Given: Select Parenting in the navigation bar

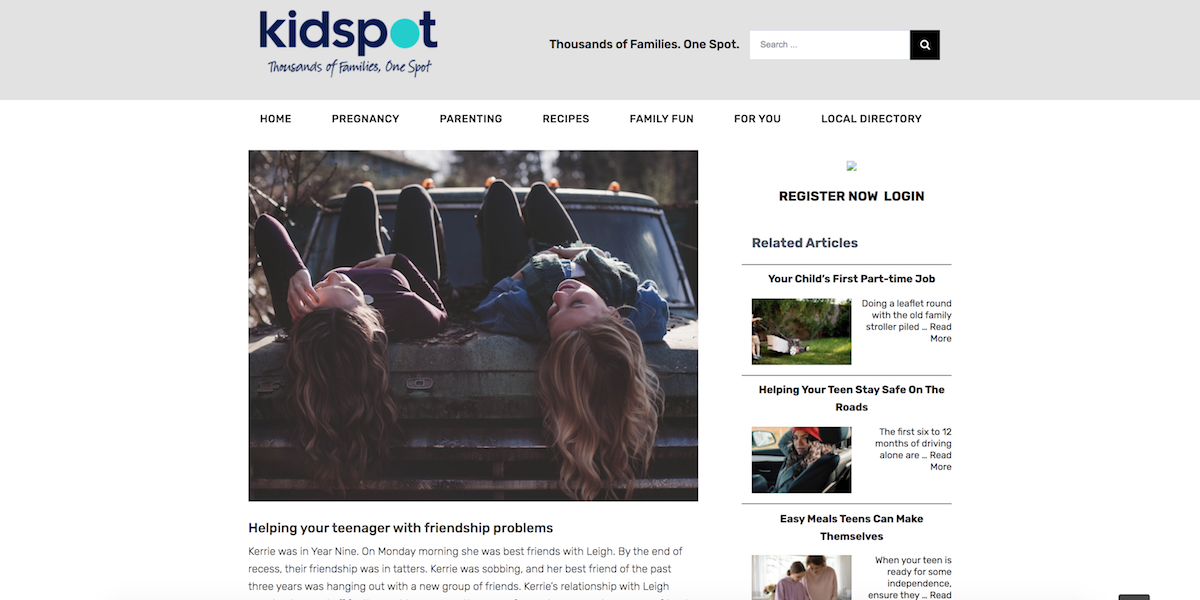Looking at the screenshot, I should (471, 119).
